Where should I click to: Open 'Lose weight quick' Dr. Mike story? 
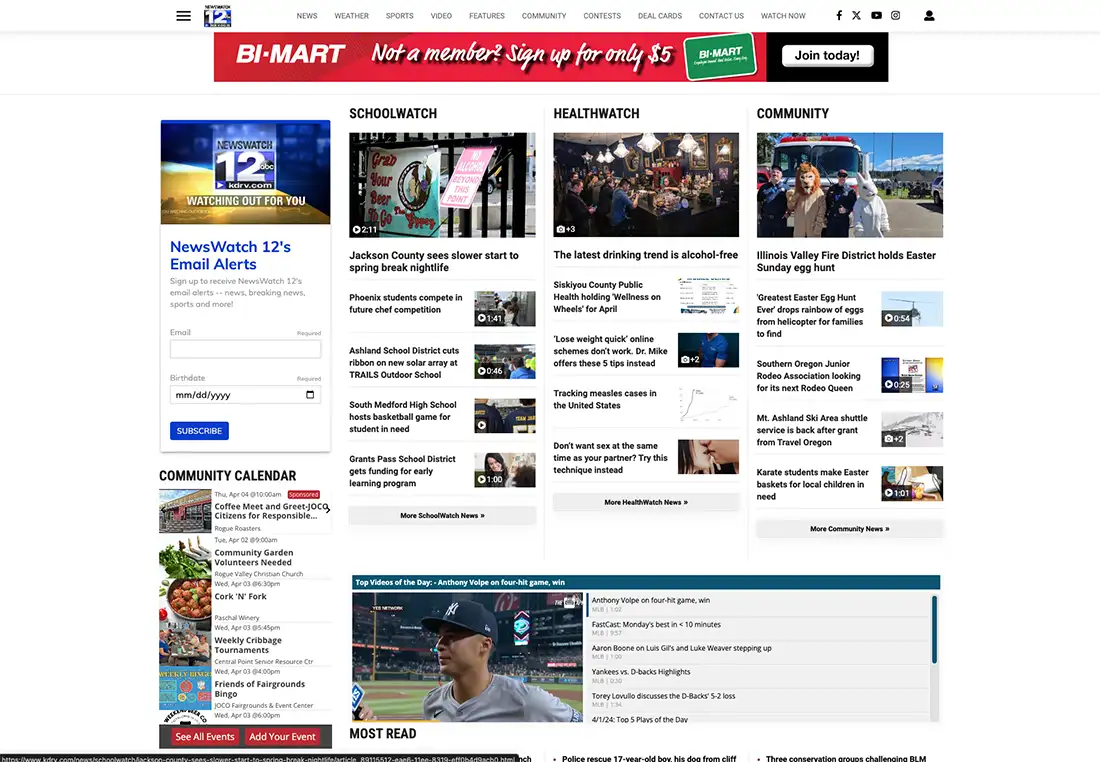(610, 351)
